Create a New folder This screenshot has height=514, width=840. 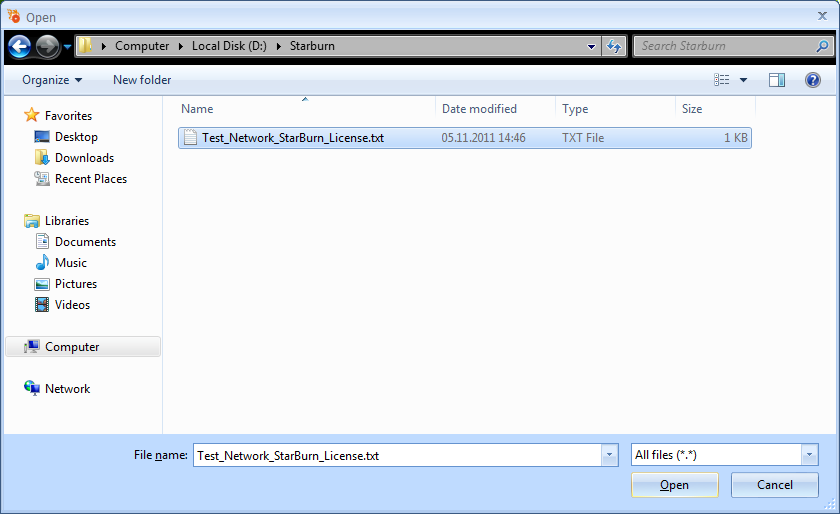point(142,80)
